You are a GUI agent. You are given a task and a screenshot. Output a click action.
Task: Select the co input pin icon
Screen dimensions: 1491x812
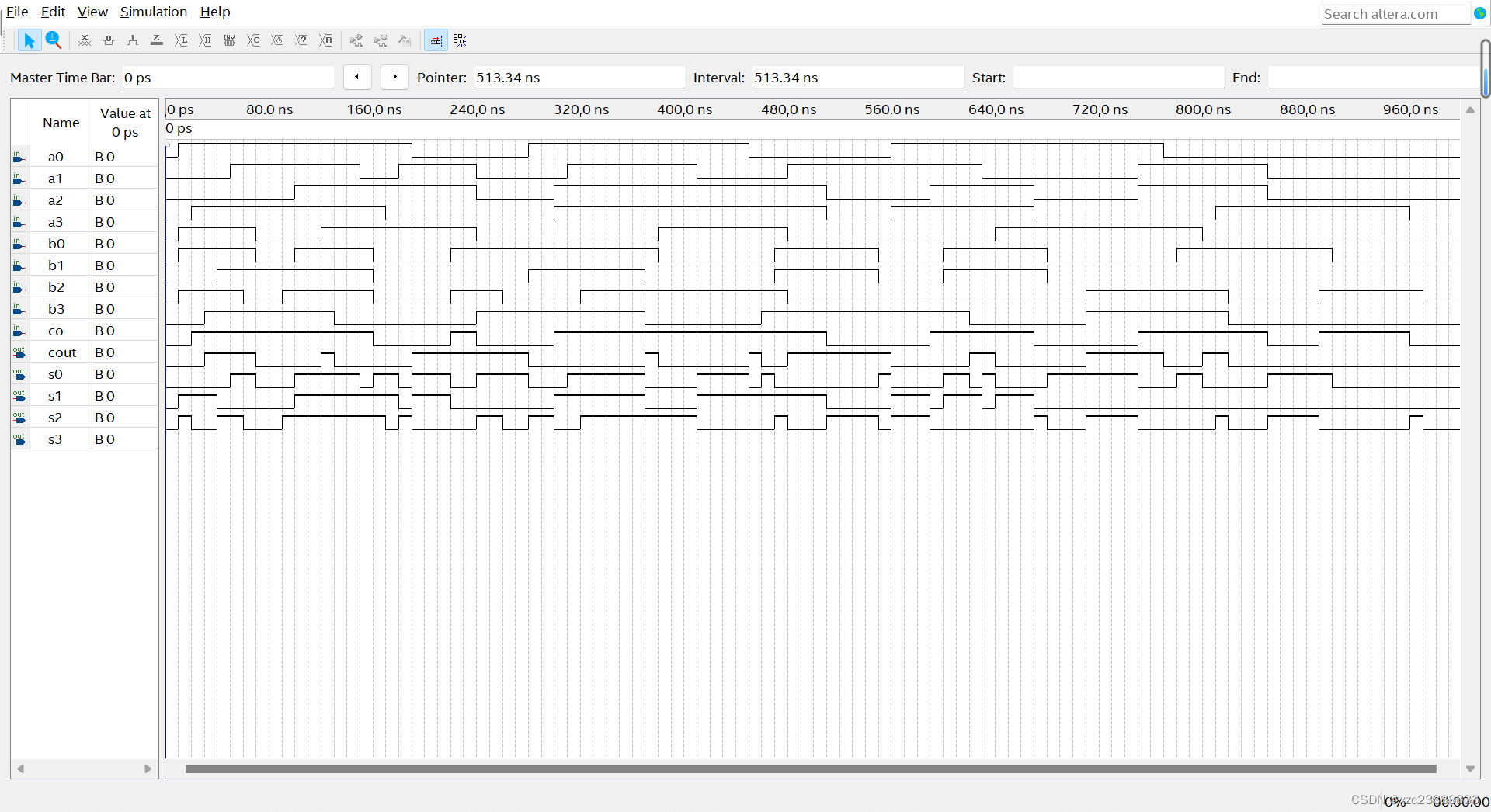[19, 331]
